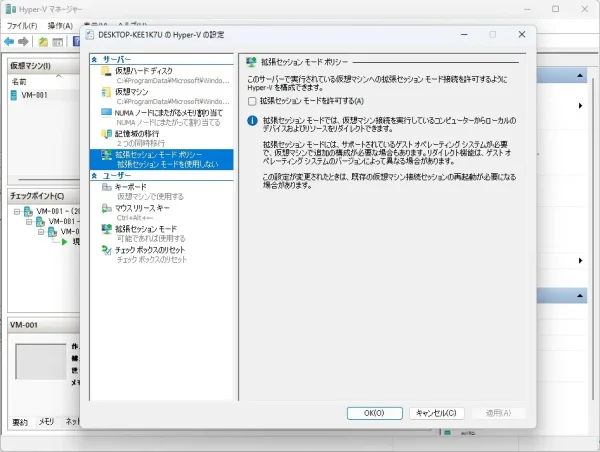Collapse the third-level VM-0 checkpoint node
Viewport: 600px width, 452px height.
click(41, 232)
